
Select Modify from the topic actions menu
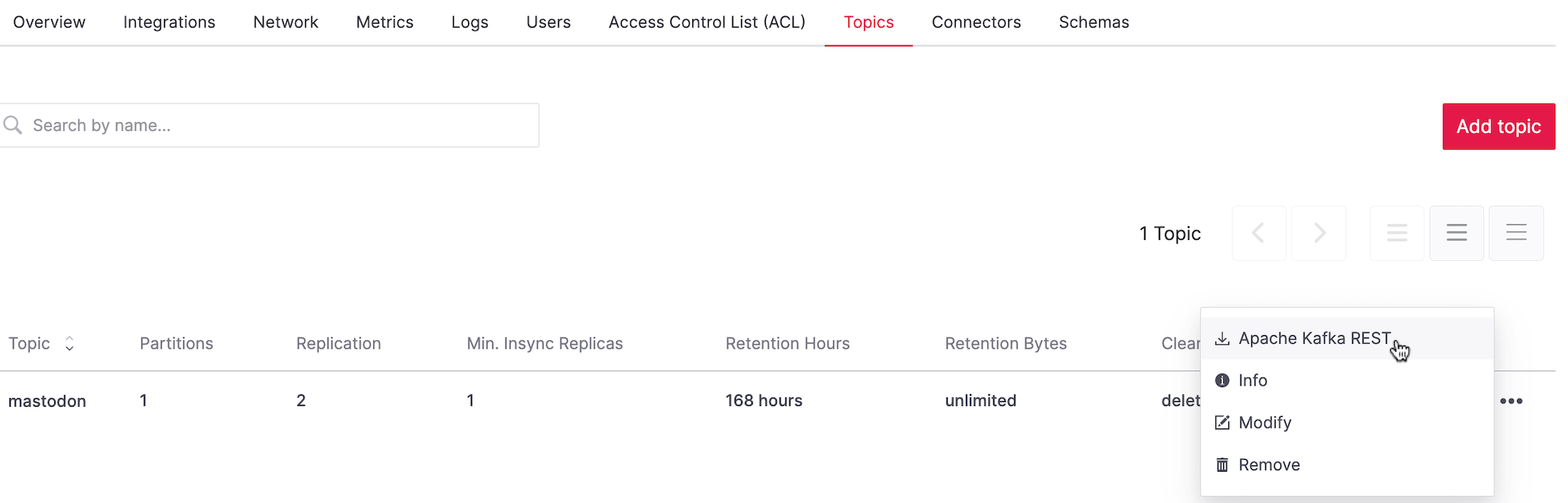[x=1265, y=422]
